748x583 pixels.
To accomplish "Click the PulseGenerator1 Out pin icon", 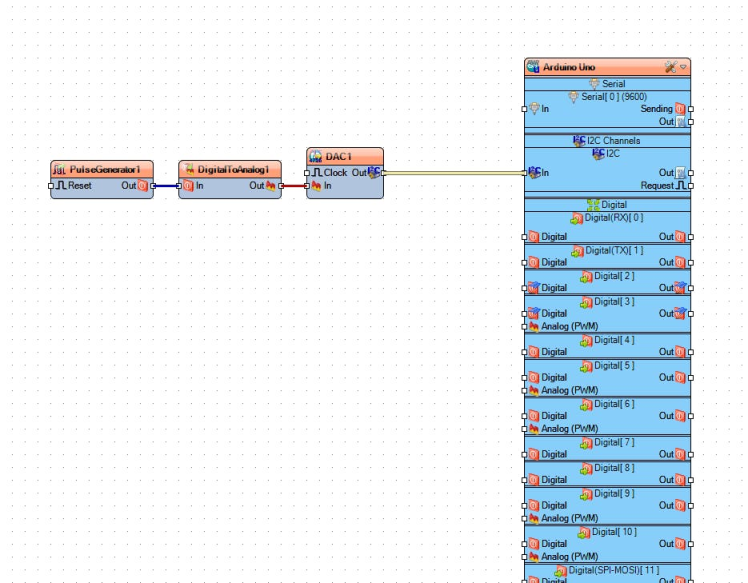I will [x=143, y=185].
